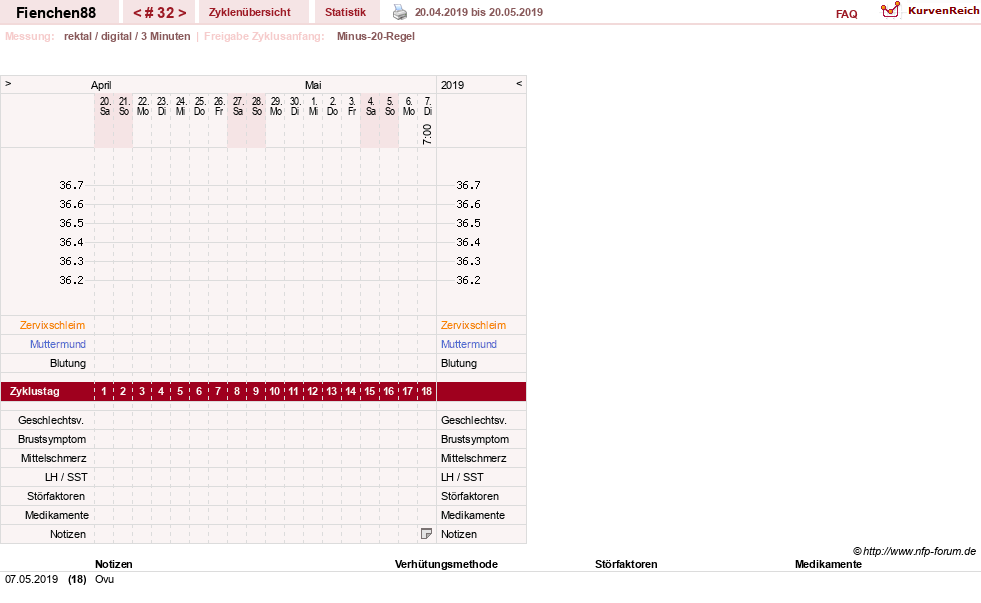Click the Zyklustag row label

coord(34,392)
